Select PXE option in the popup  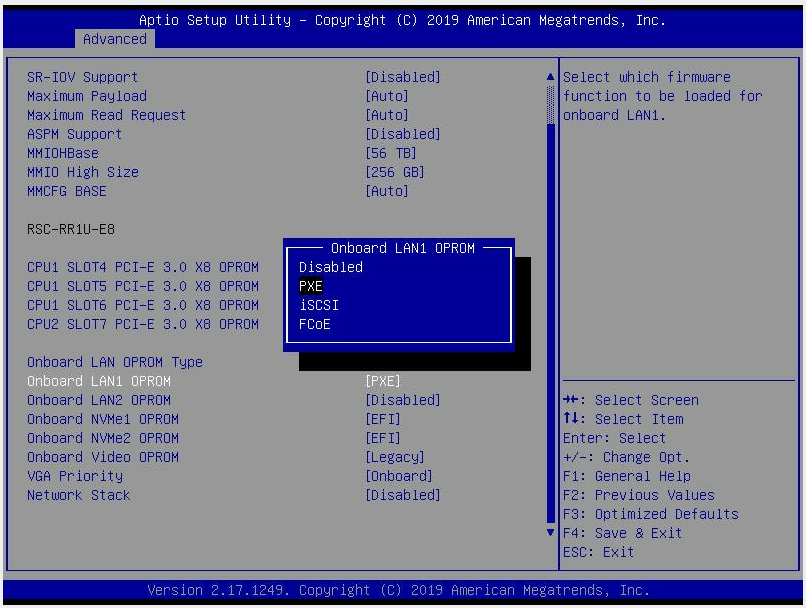tap(311, 286)
